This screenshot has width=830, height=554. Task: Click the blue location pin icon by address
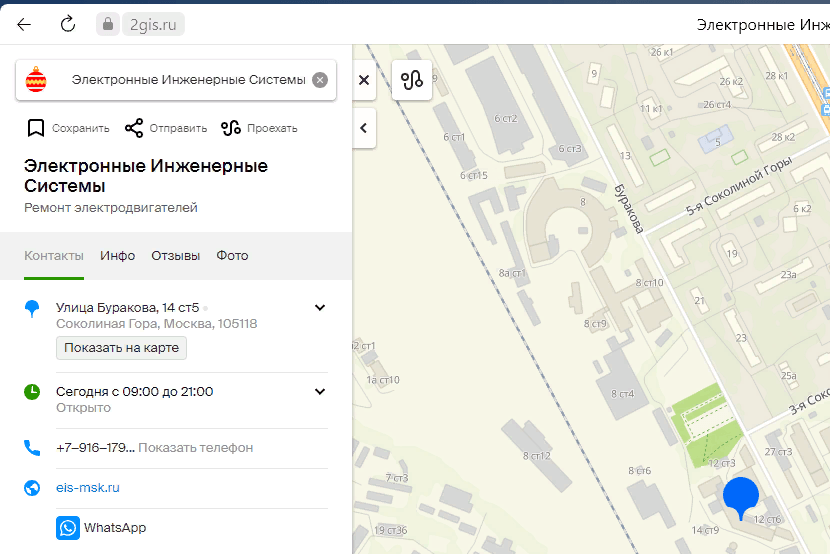pos(32,308)
